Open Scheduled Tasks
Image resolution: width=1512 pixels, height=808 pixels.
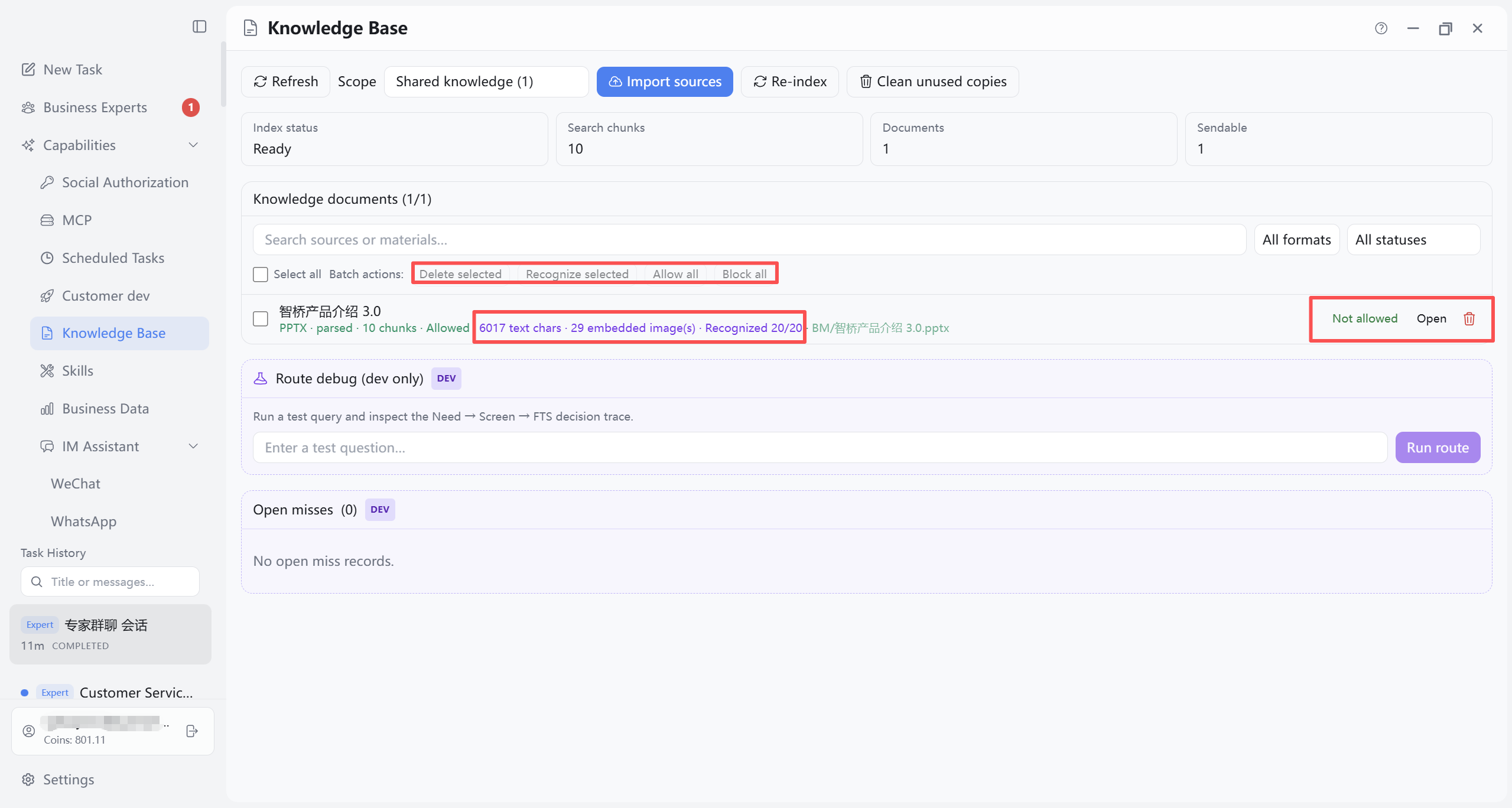(113, 258)
